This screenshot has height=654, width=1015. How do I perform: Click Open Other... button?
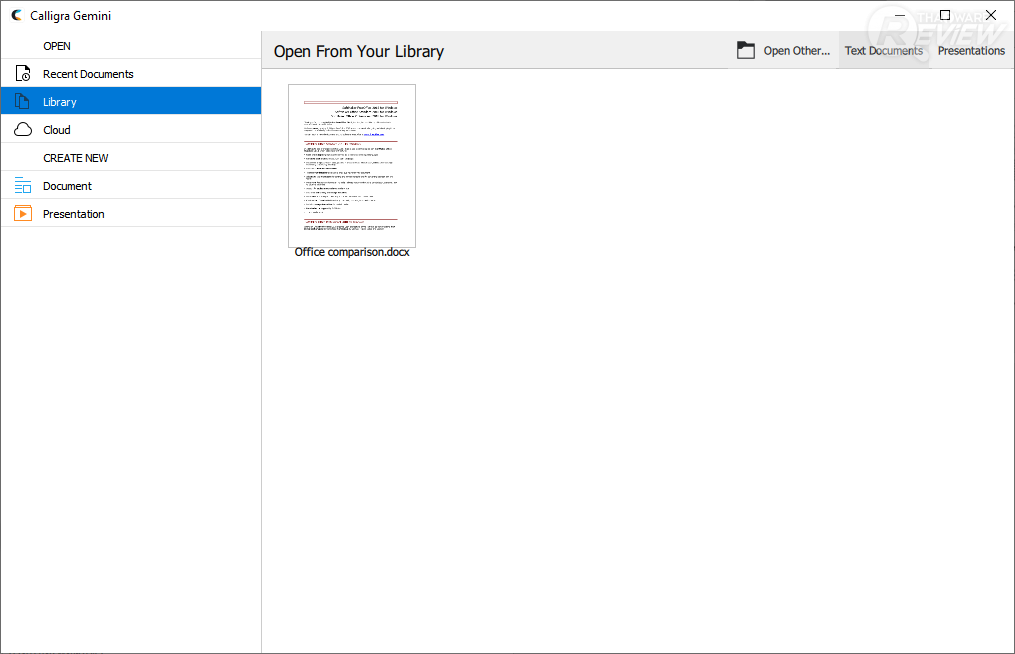tap(783, 51)
